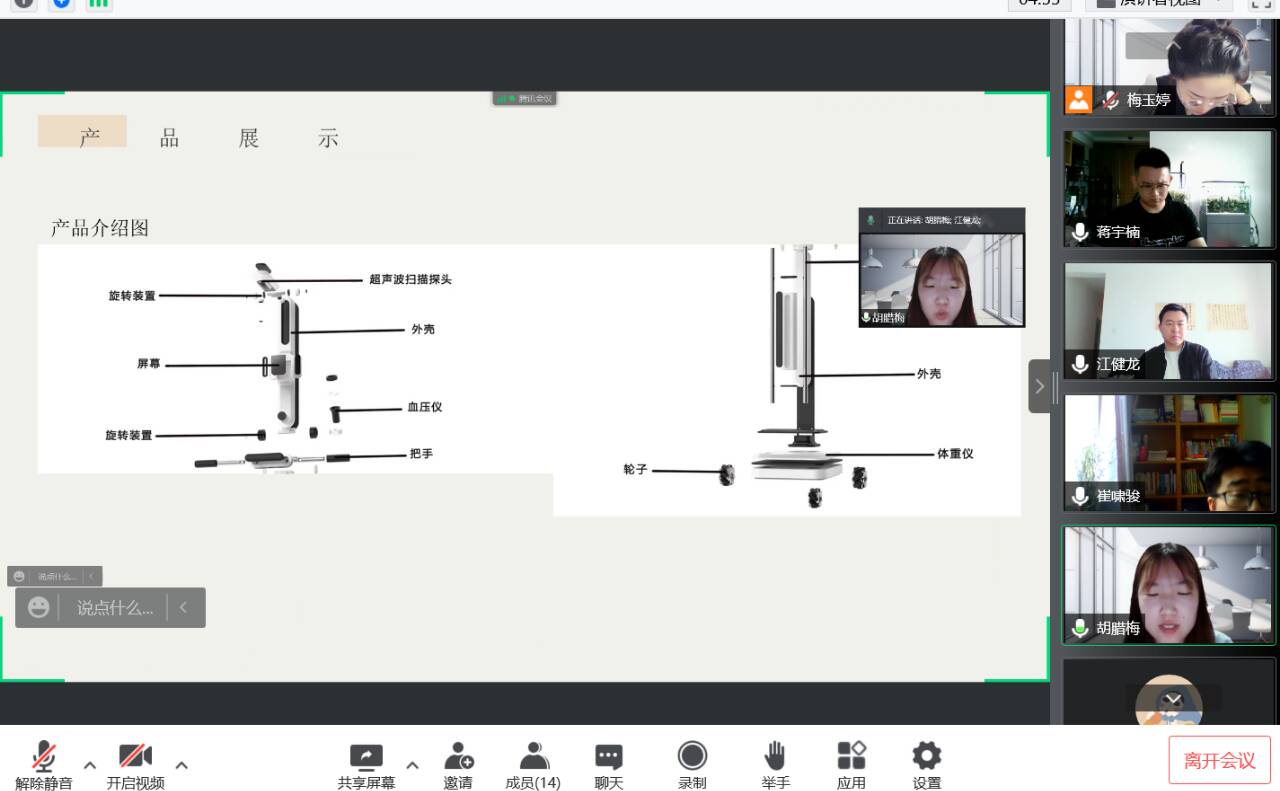Open the 邀请 invite icon
The image size is (1280, 791).
458,765
